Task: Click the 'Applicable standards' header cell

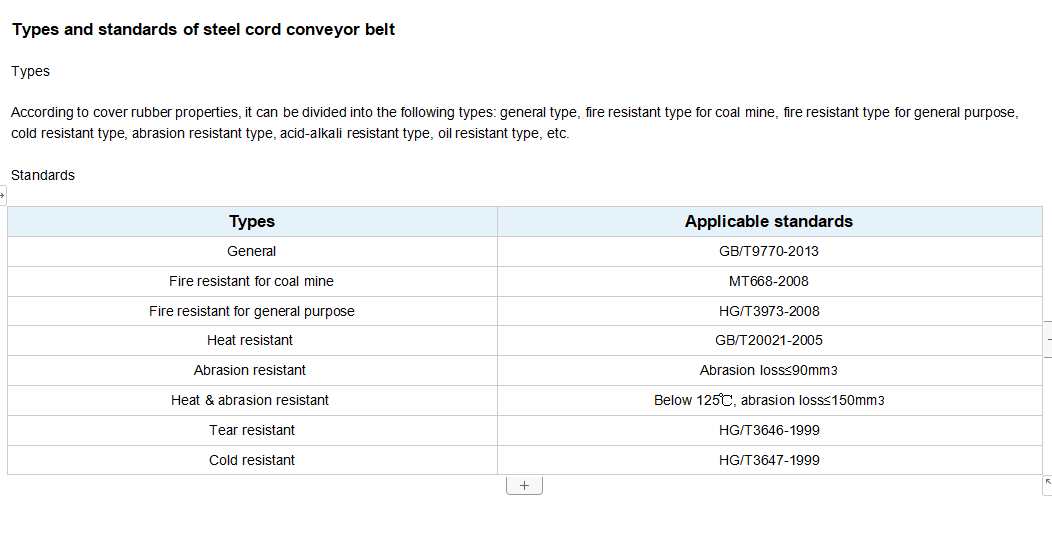Action: 770,221
